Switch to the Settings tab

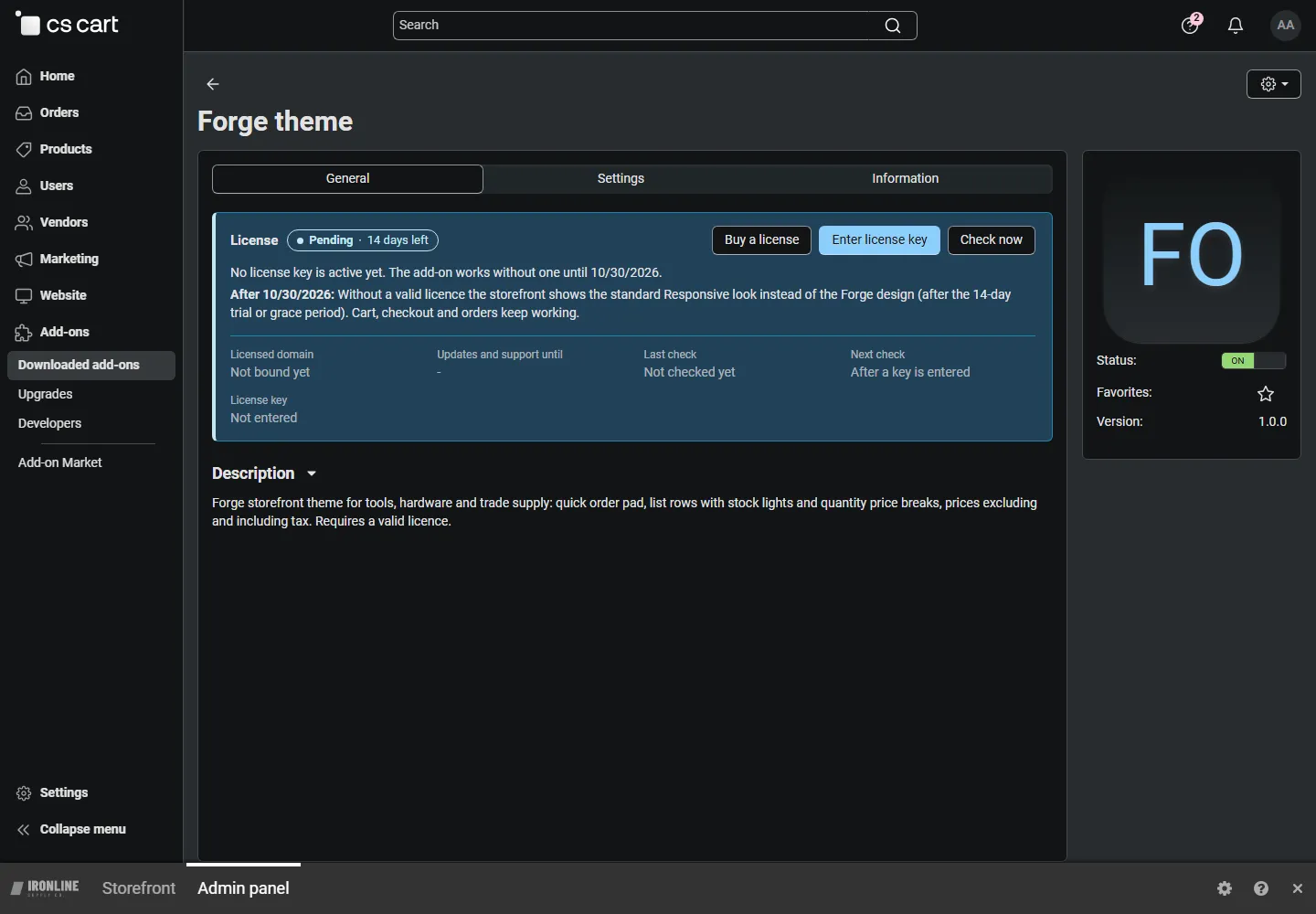(621, 179)
